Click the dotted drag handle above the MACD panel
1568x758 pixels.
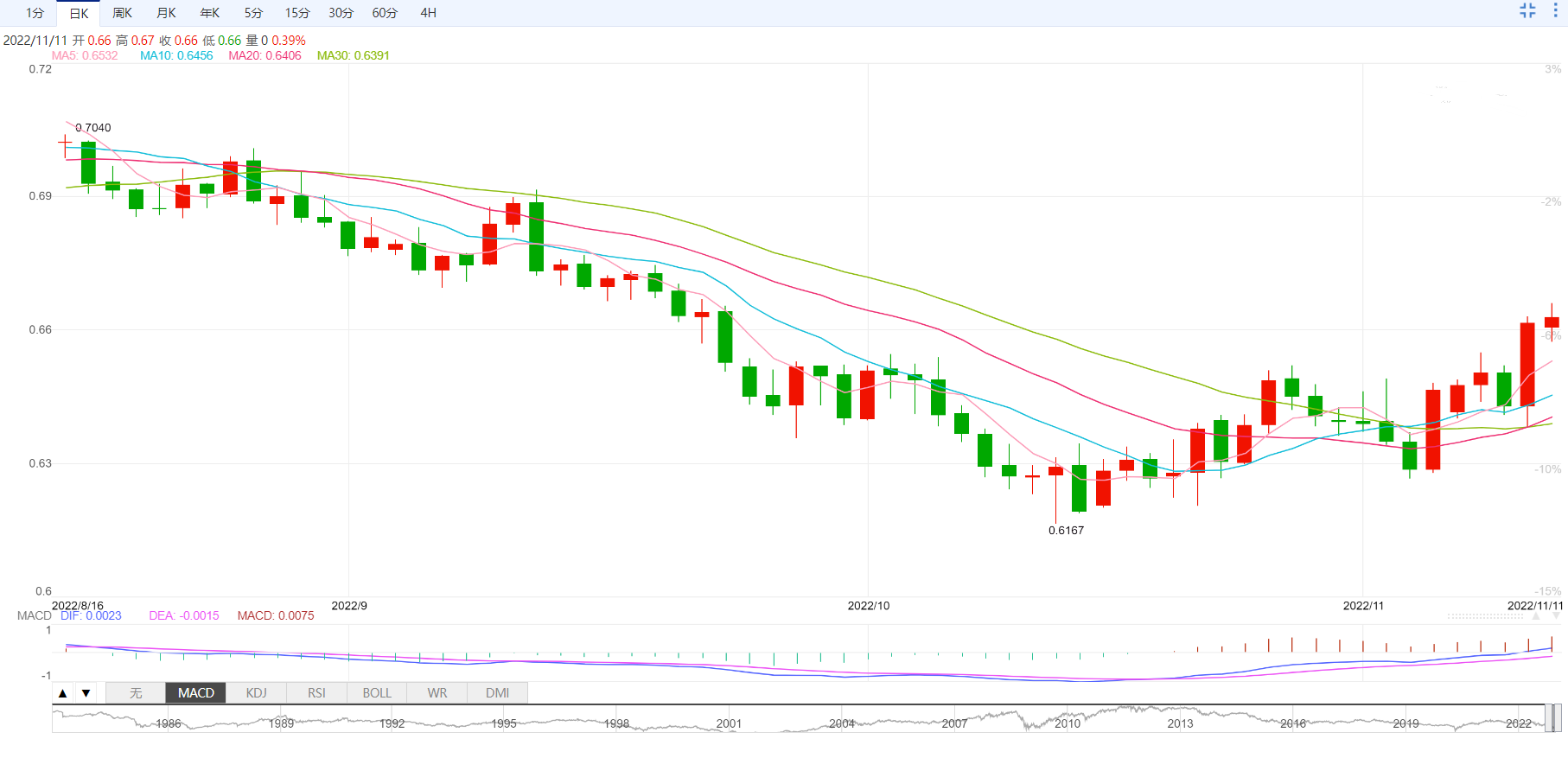click(1485, 616)
